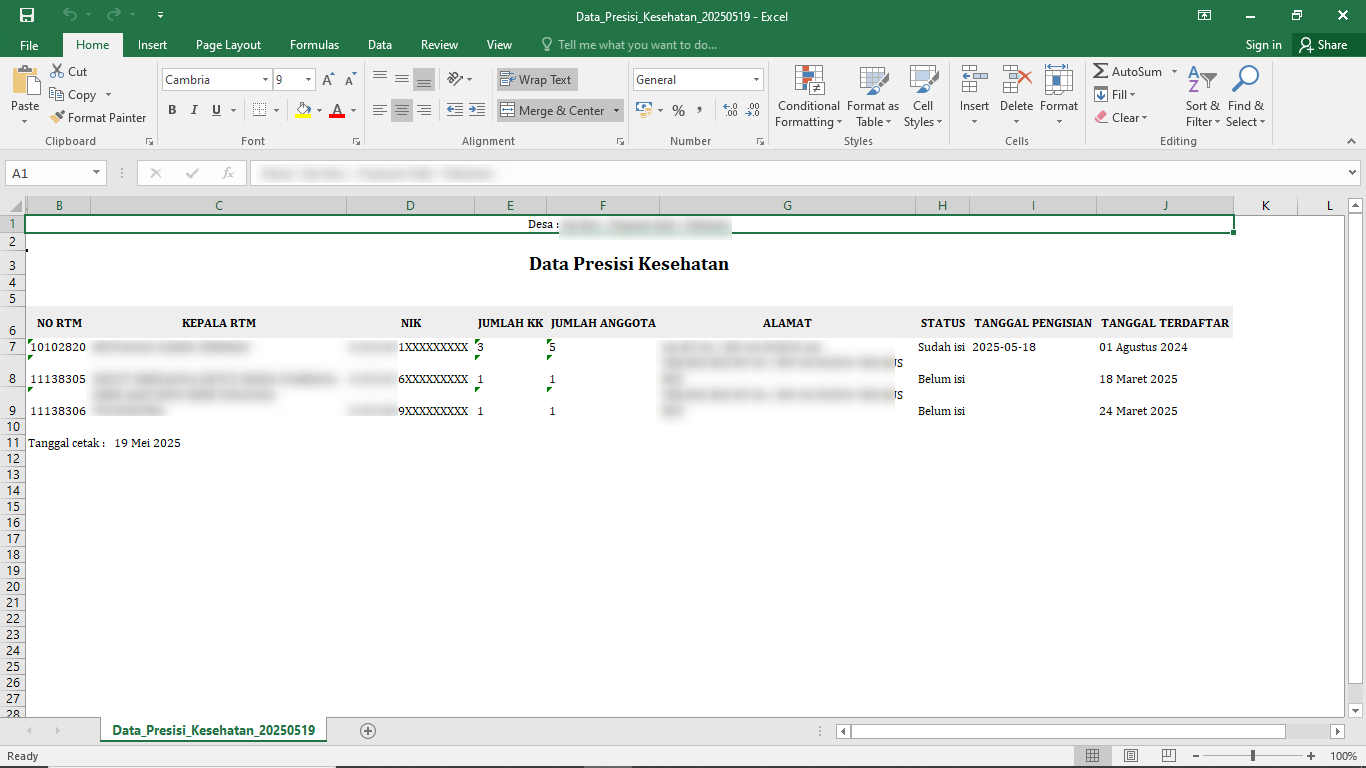Click the Save icon in title bar
1366x768 pixels.
[x=27, y=15]
